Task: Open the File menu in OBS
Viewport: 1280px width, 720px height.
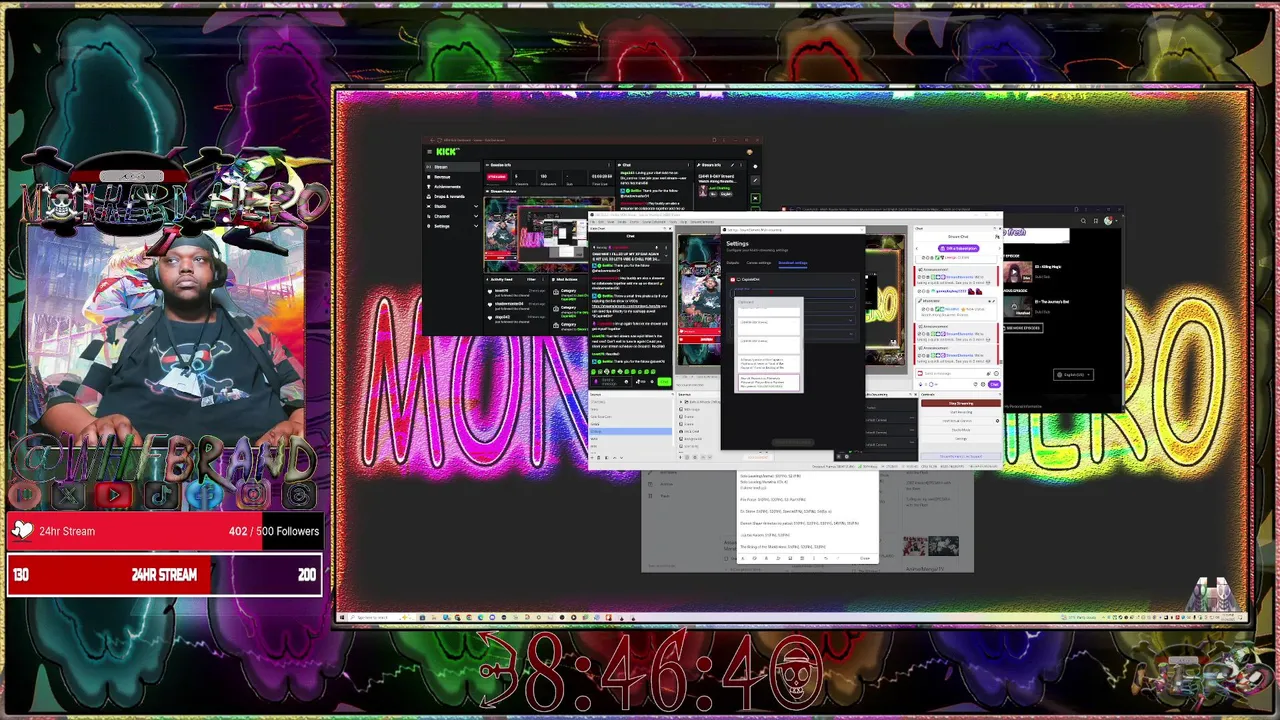Action: (x=593, y=222)
